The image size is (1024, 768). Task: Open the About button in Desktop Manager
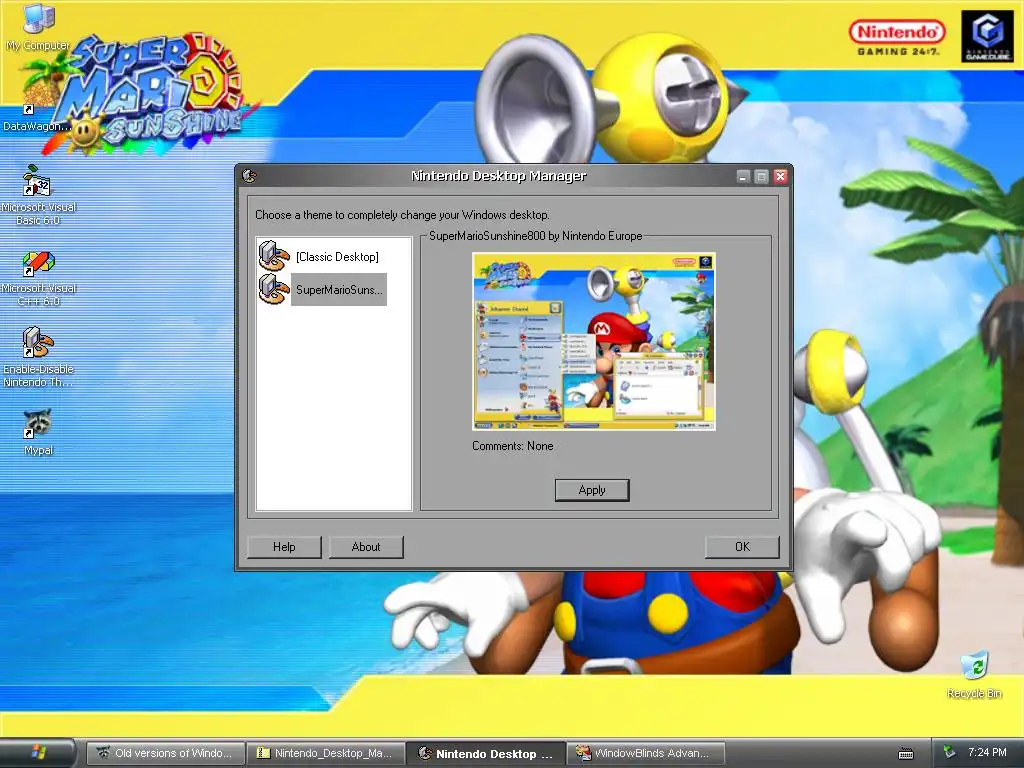pyautogui.click(x=366, y=547)
